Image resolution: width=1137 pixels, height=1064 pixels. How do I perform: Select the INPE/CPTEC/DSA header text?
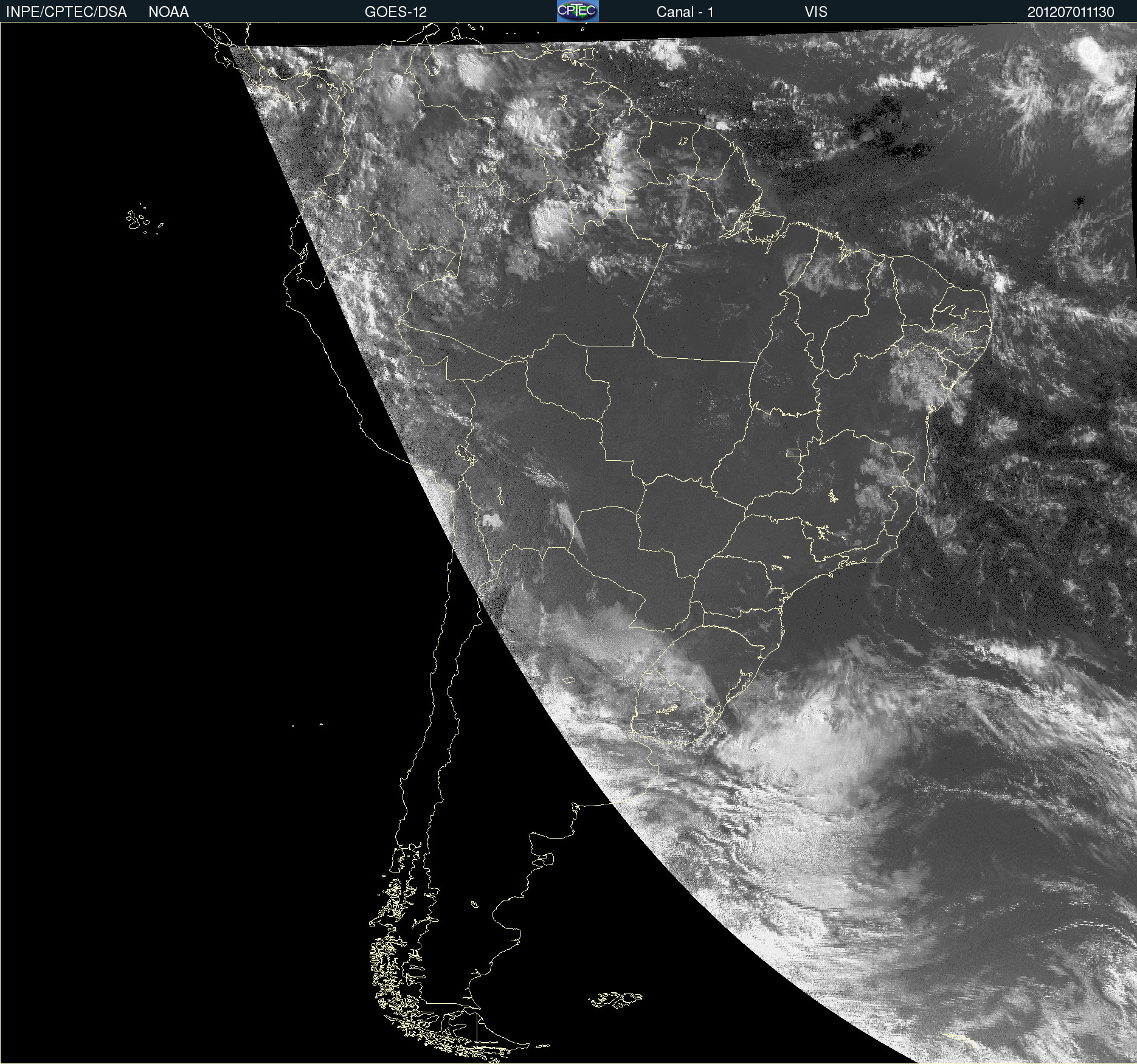[66, 12]
